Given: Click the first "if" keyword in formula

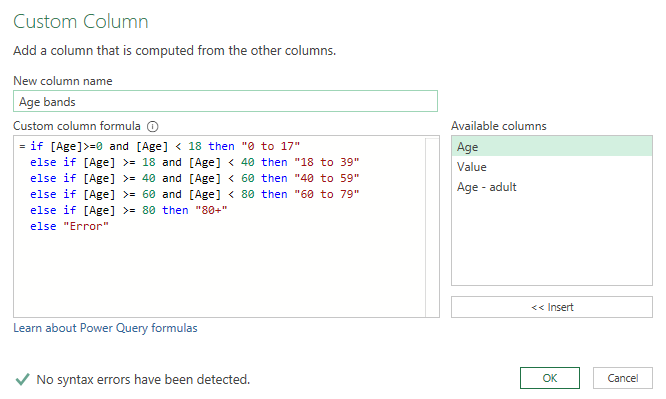Looking at the screenshot, I should (37, 146).
